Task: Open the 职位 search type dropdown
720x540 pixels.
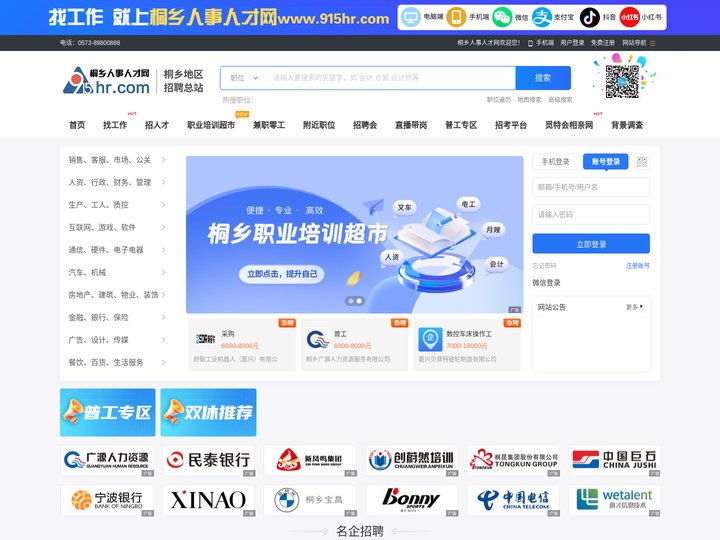Action: (x=244, y=78)
